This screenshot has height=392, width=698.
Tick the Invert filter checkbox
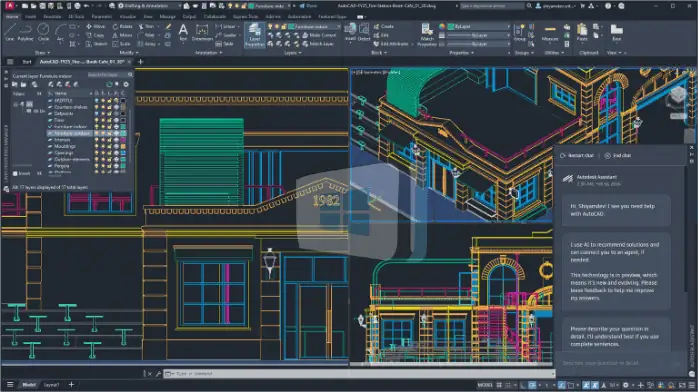click(15, 174)
